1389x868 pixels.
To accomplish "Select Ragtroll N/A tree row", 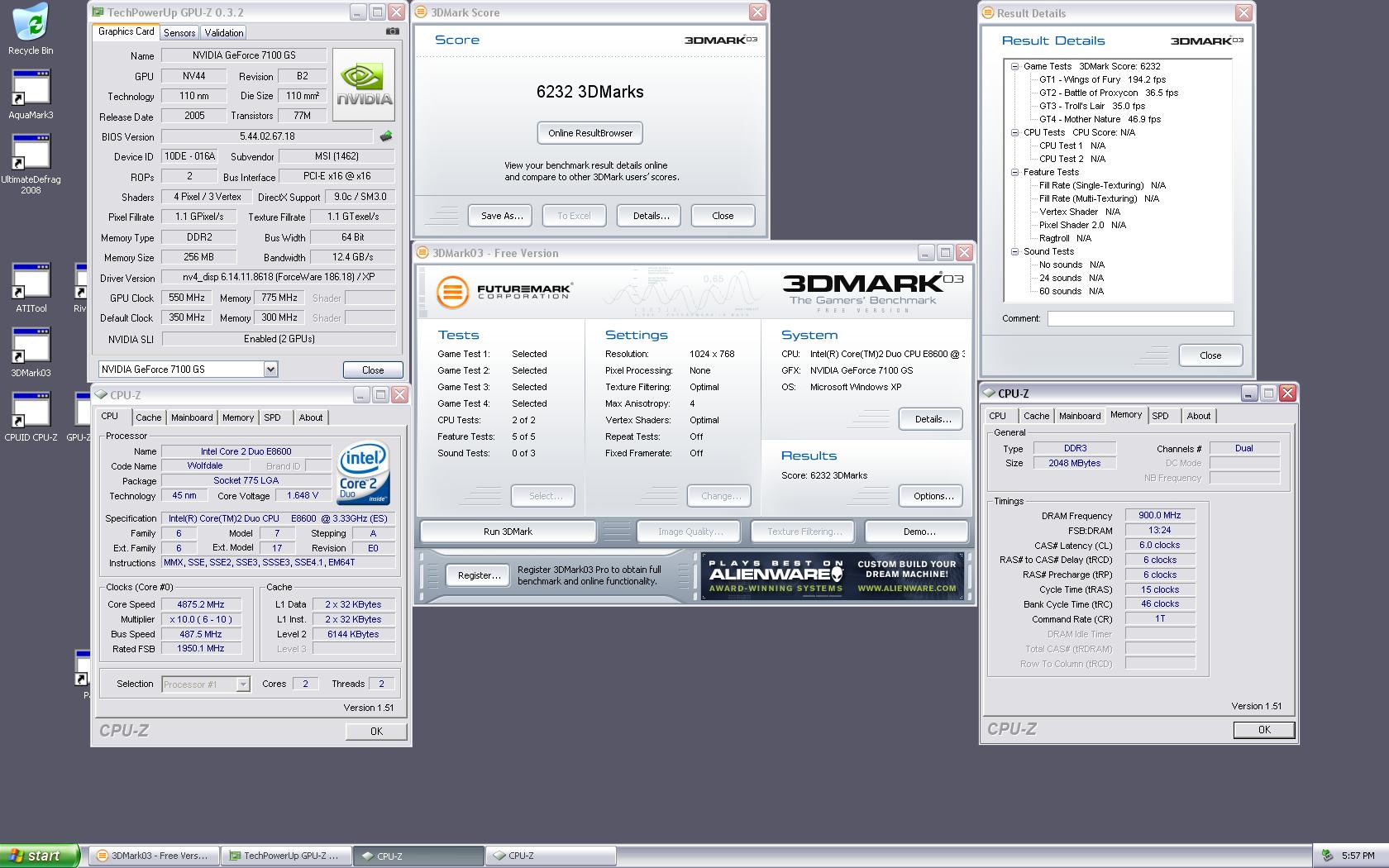I will 1065,238.
